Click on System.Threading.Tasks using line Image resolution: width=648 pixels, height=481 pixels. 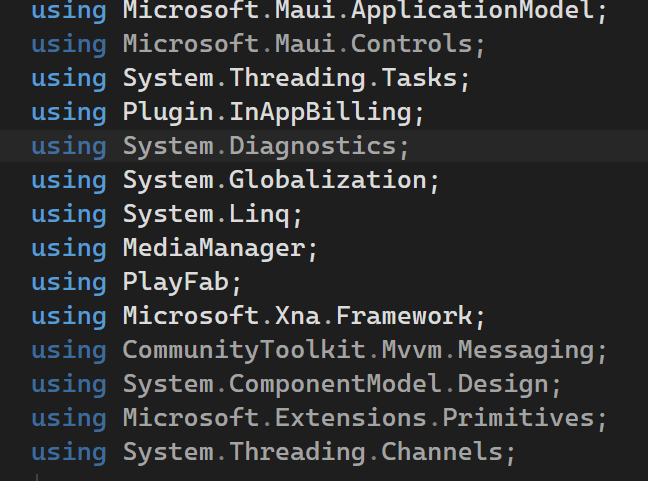pyautogui.click(x=250, y=79)
